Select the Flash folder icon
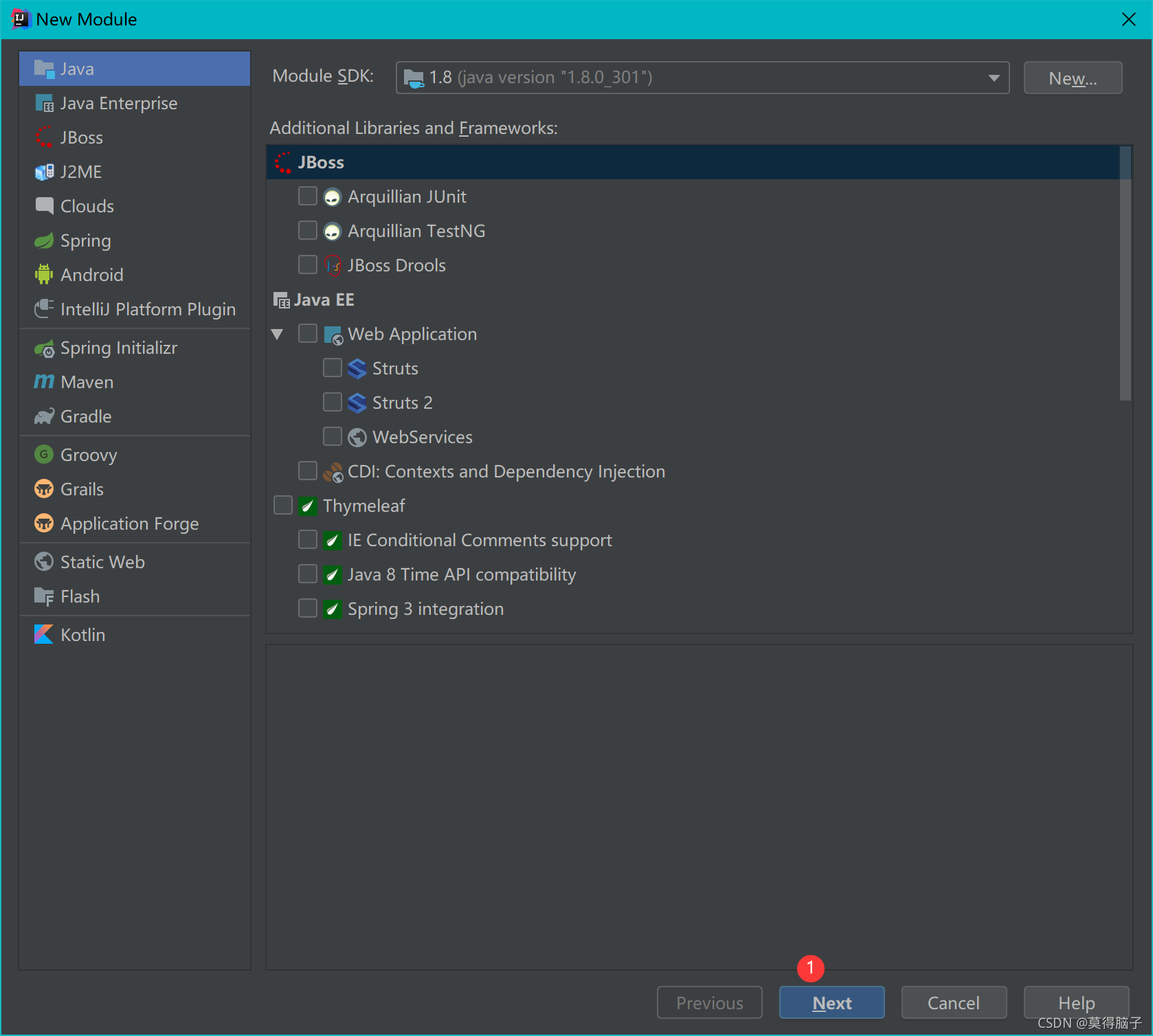The width and height of the screenshot is (1153, 1036). [x=44, y=596]
